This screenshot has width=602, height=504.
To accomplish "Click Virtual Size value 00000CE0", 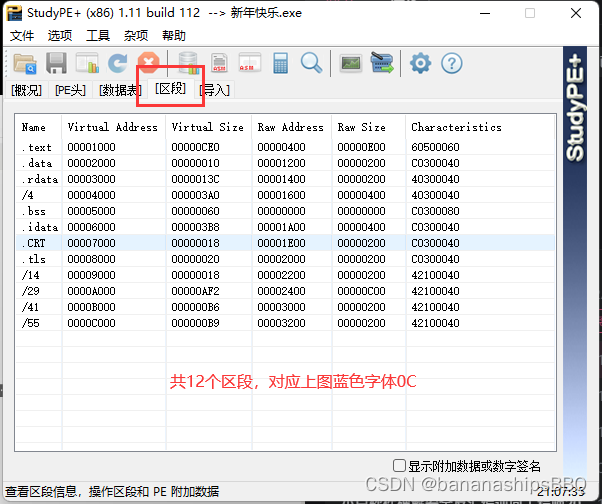I will pyautogui.click(x=195, y=147).
